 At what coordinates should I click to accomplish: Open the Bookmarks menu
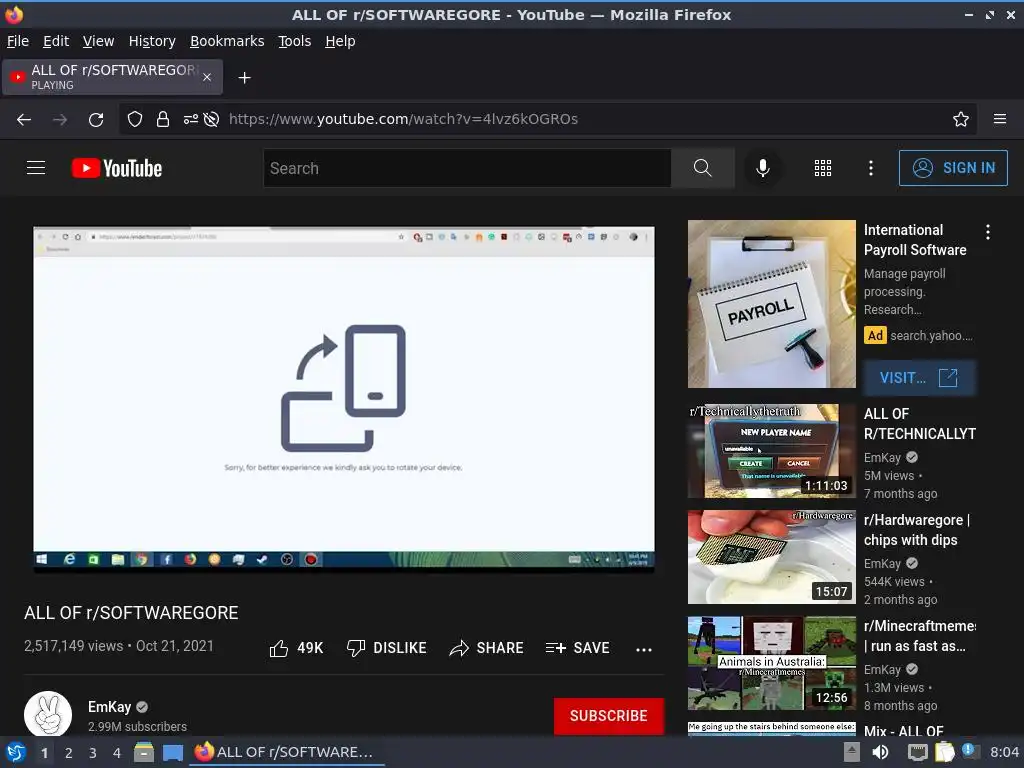tap(227, 41)
